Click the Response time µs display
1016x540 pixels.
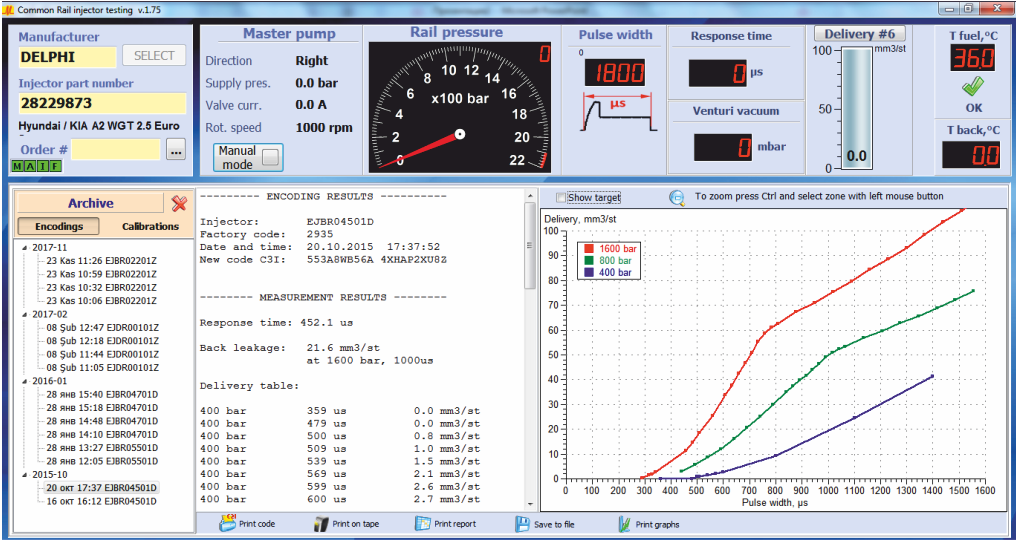717,73
